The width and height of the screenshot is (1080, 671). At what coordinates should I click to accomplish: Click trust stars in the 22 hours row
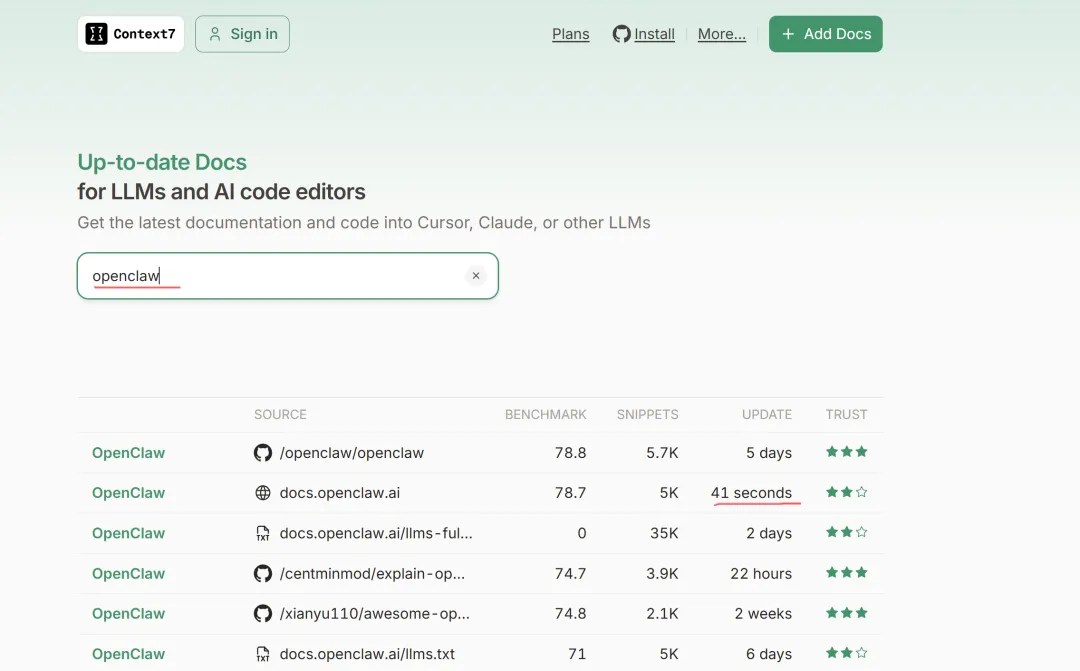[847, 572]
